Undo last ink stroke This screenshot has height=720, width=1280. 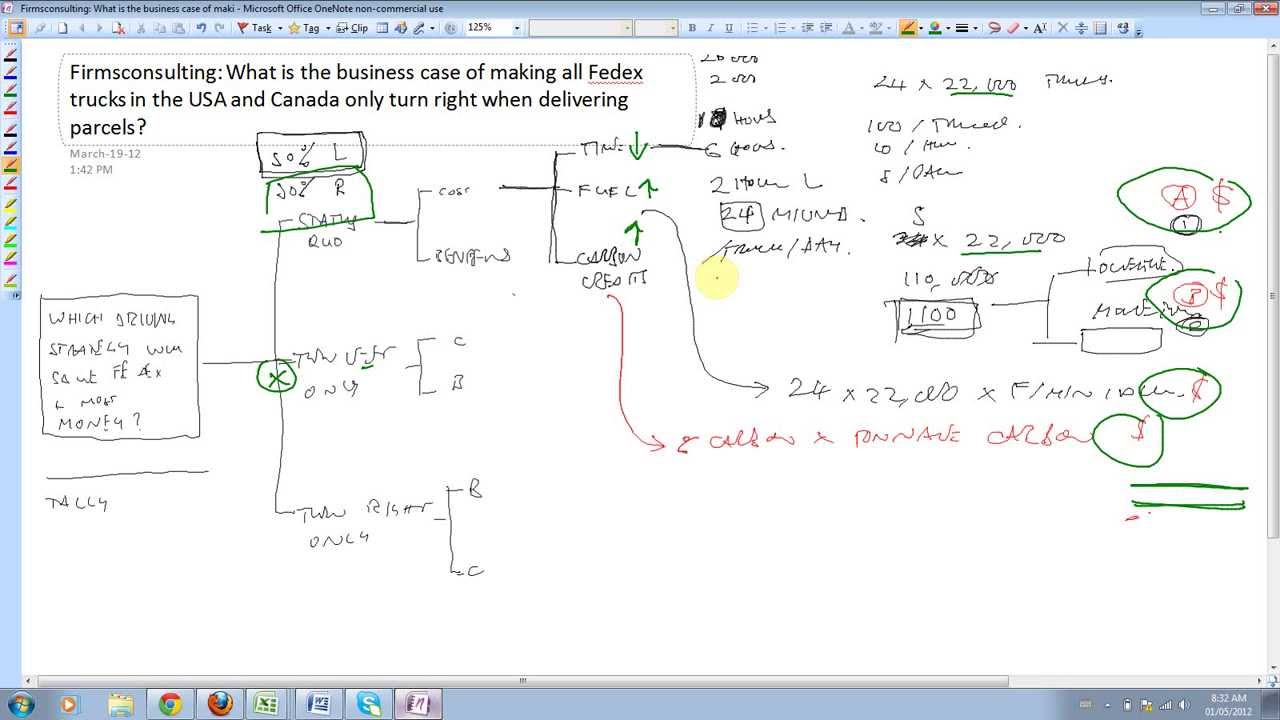(201, 28)
